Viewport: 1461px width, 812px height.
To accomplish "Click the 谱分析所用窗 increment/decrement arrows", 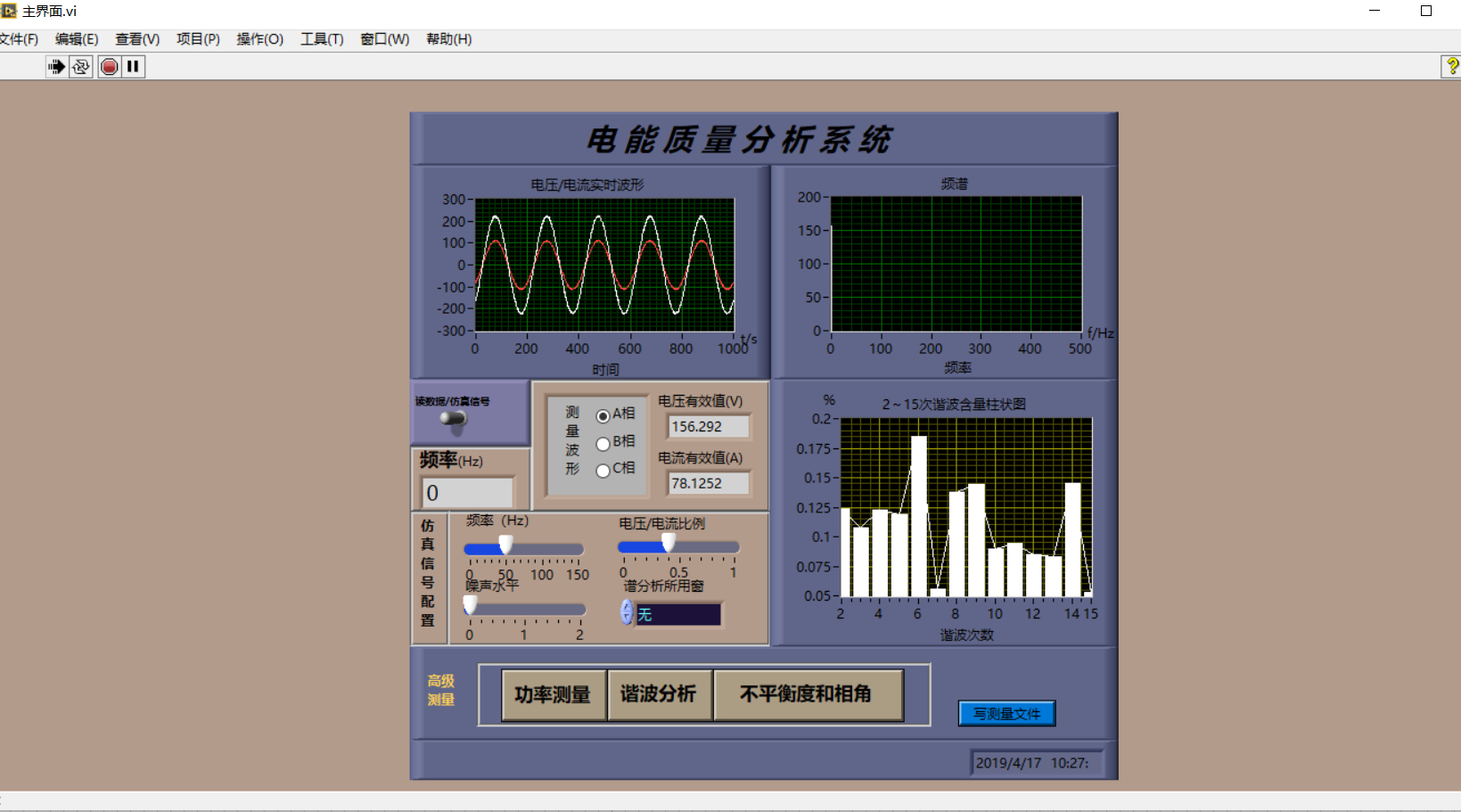I will click(627, 612).
